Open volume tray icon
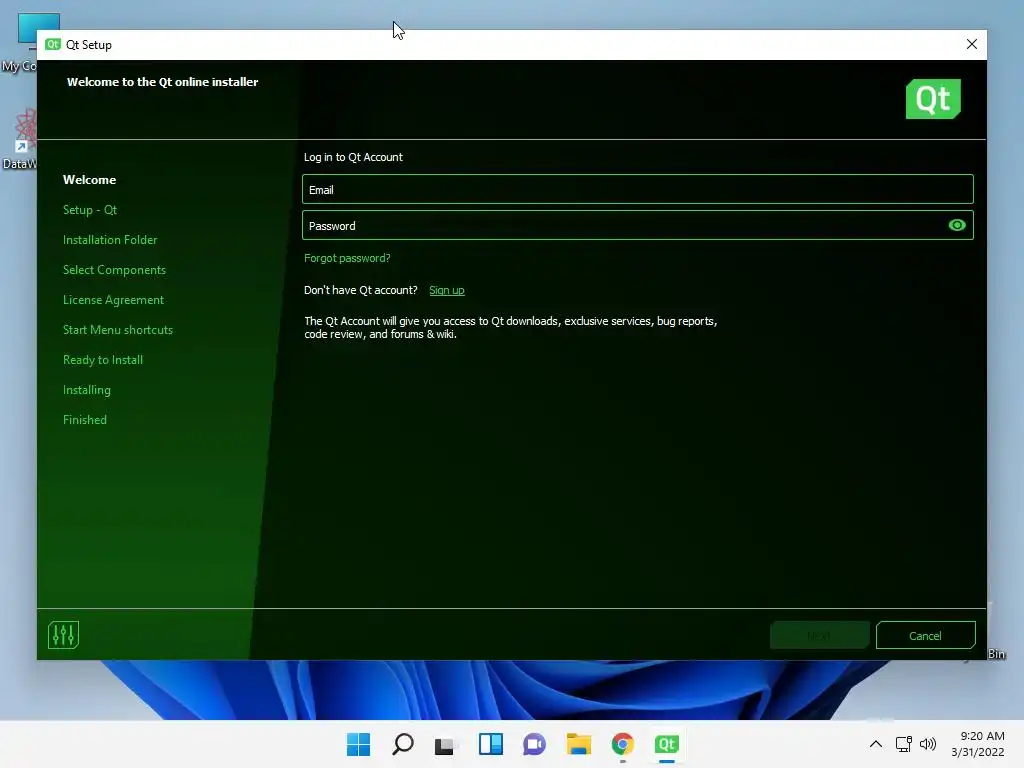This screenshot has width=1024, height=768. pos(927,744)
